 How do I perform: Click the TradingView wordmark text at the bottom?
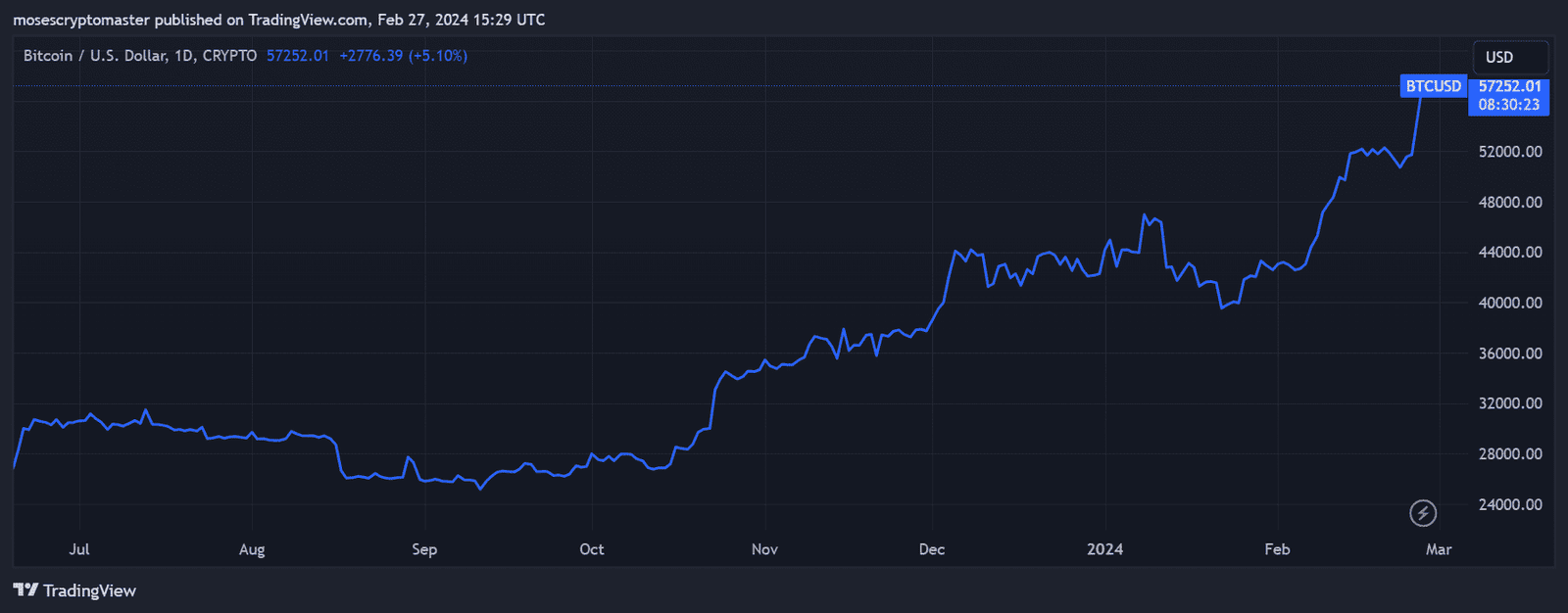[x=89, y=590]
